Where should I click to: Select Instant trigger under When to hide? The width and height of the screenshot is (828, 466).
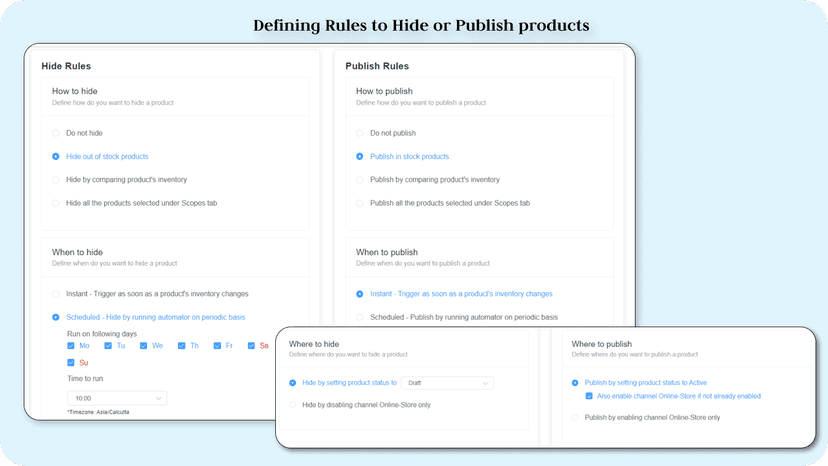(x=55, y=294)
